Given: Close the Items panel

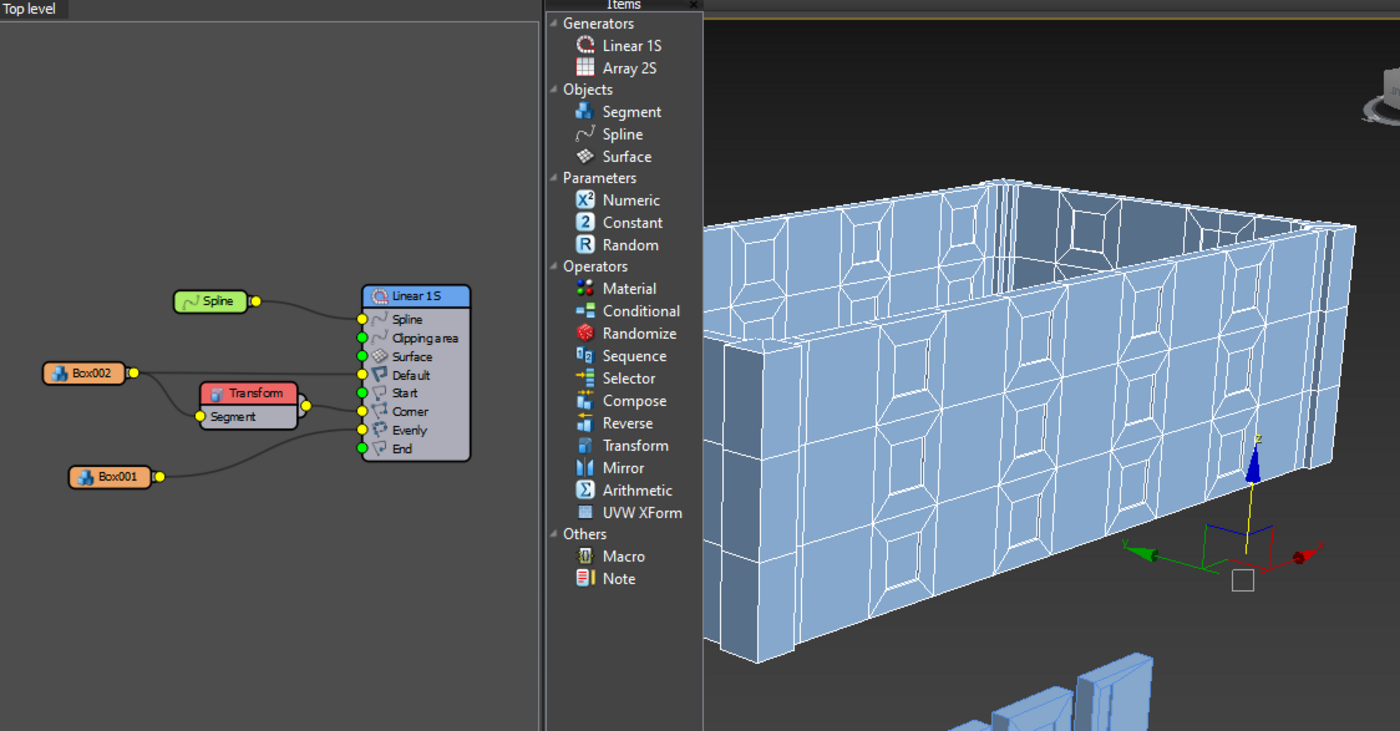Looking at the screenshot, I should pyautogui.click(x=695, y=5).
